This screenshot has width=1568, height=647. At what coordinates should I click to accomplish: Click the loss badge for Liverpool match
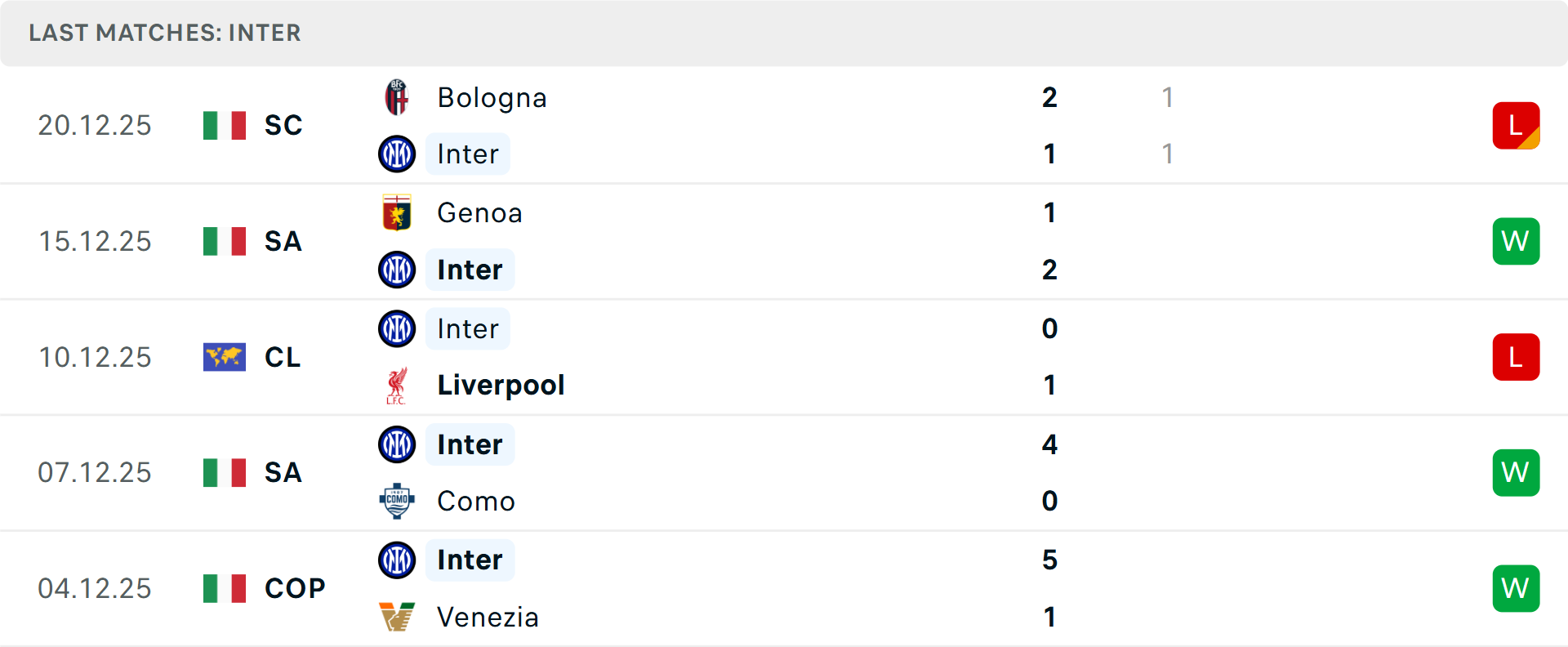(1516, 357)
